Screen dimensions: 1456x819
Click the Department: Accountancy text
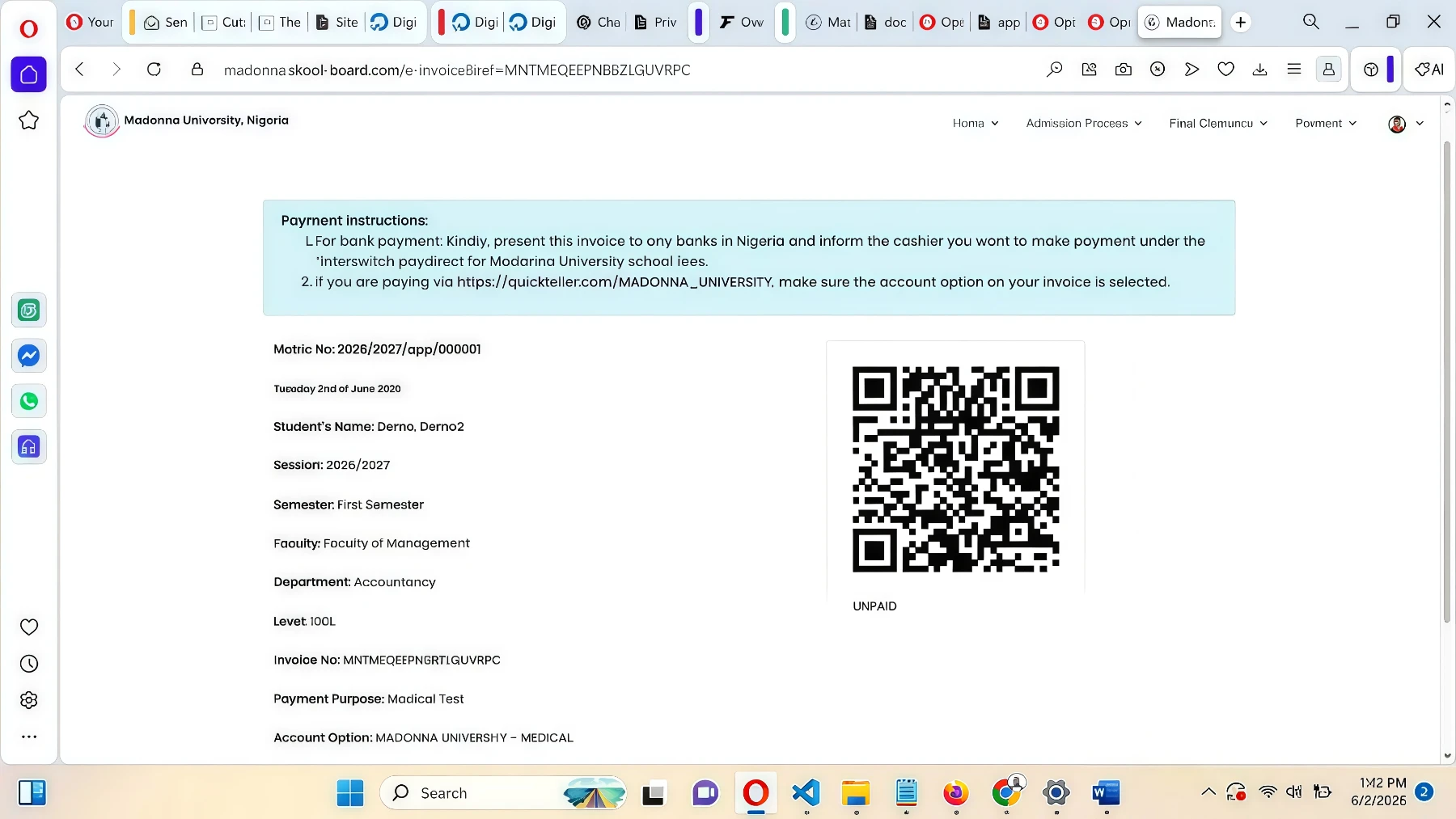point(354,582)
